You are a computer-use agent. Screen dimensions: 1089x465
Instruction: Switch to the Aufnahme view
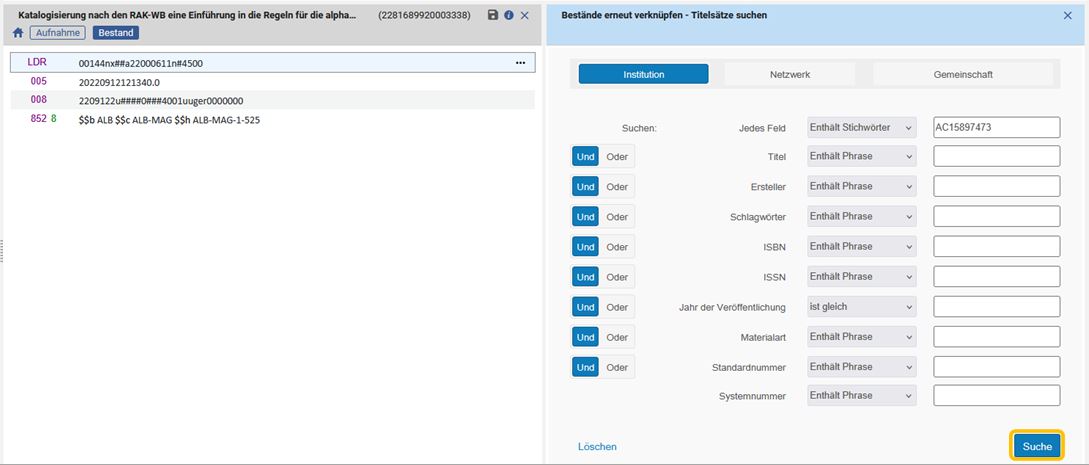click(x=58, y=33)
